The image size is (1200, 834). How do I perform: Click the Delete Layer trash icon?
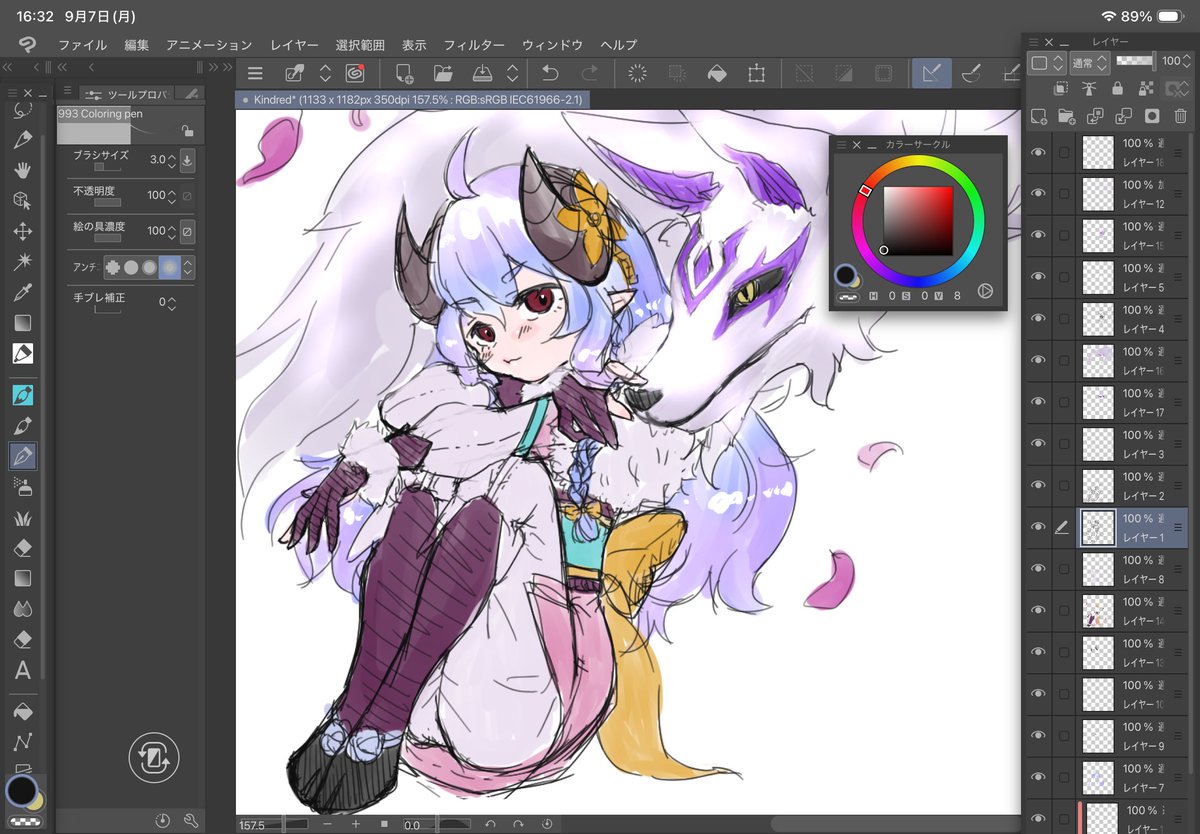coord(1180,116)
